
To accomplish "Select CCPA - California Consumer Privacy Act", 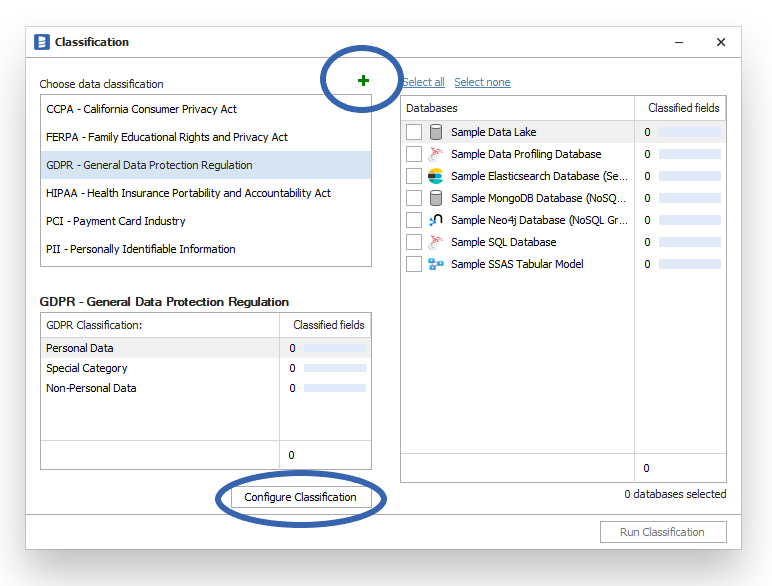I will (x=141, y=109).
